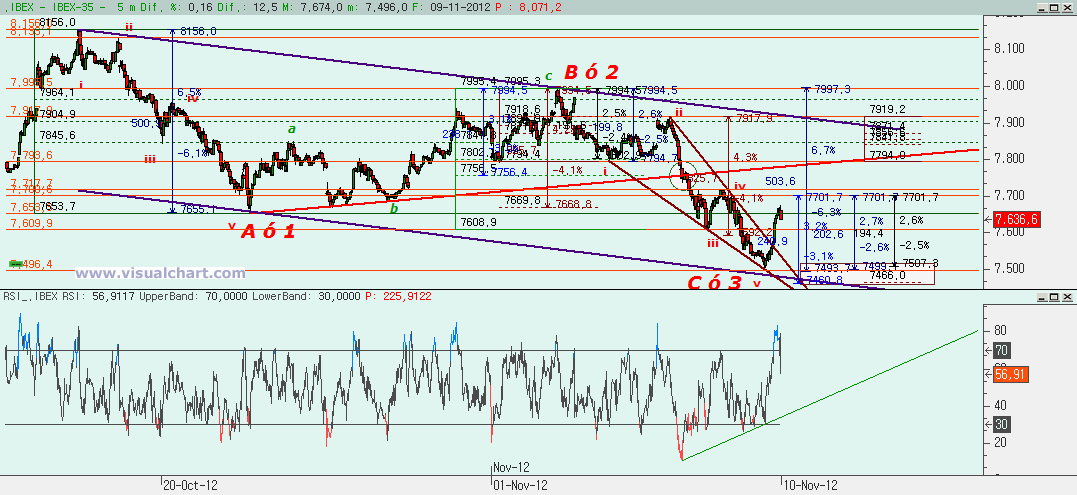Select the 'B ó 2' wave label

[593, 72]
